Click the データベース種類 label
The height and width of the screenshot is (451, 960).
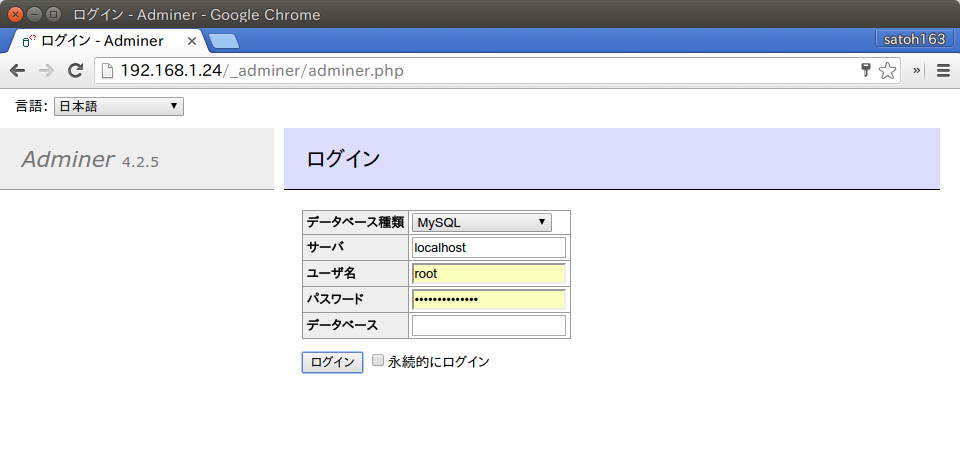click(x=355, y=222)
